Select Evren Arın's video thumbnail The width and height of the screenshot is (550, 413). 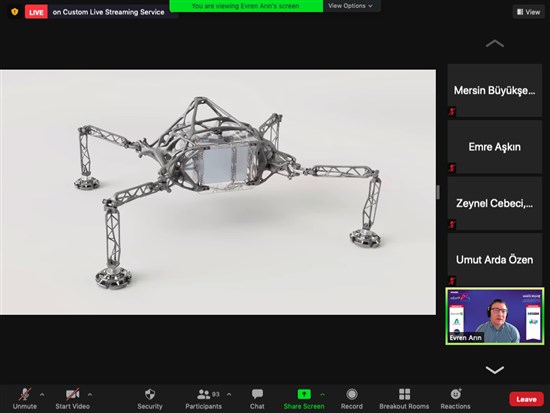coord(495,316)
